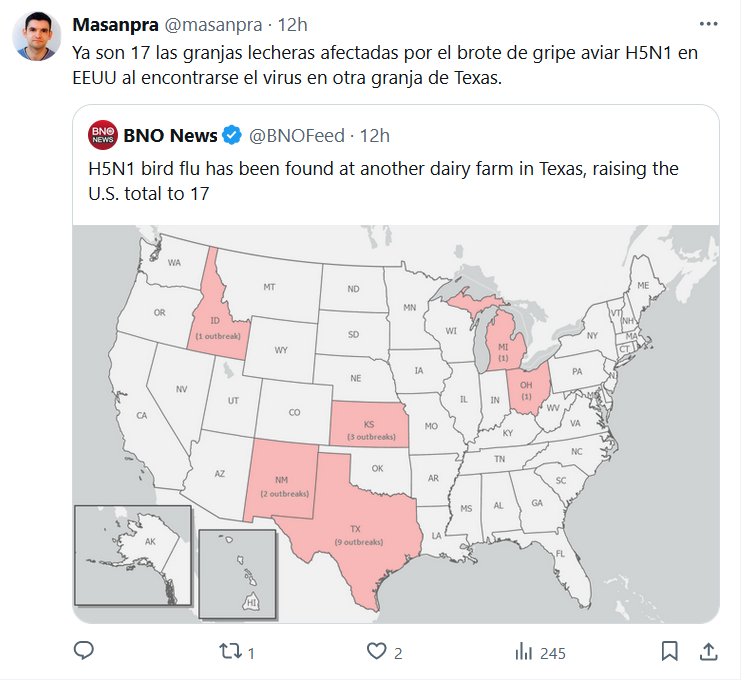748x680 pixels.
Task: Like the tweet with the heart icon
Action: pos(376,652)
